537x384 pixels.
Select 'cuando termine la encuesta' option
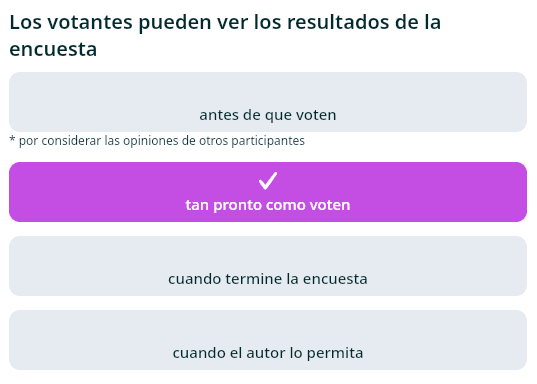268,266
